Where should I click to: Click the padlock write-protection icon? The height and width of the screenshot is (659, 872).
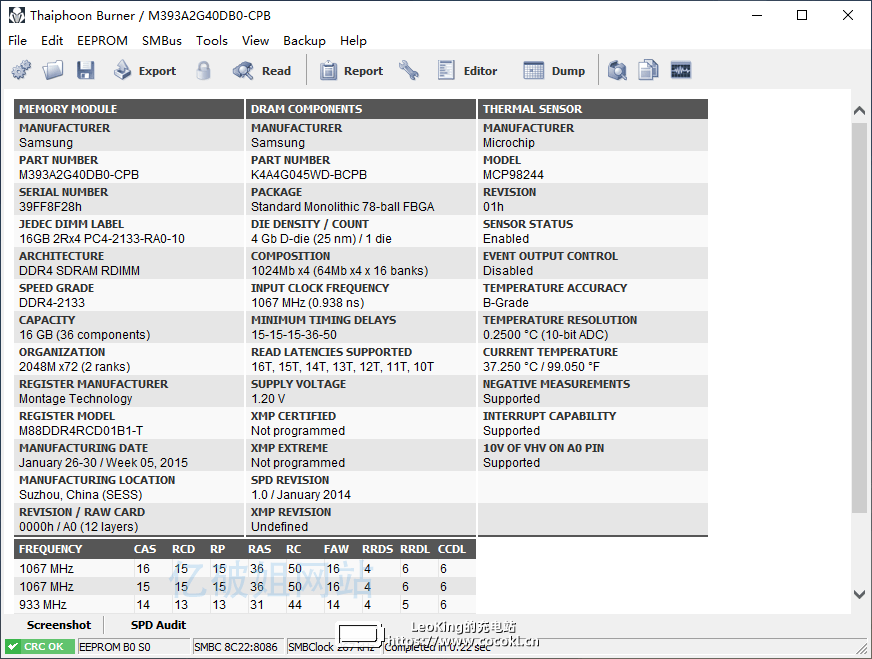tap(204, 71)
